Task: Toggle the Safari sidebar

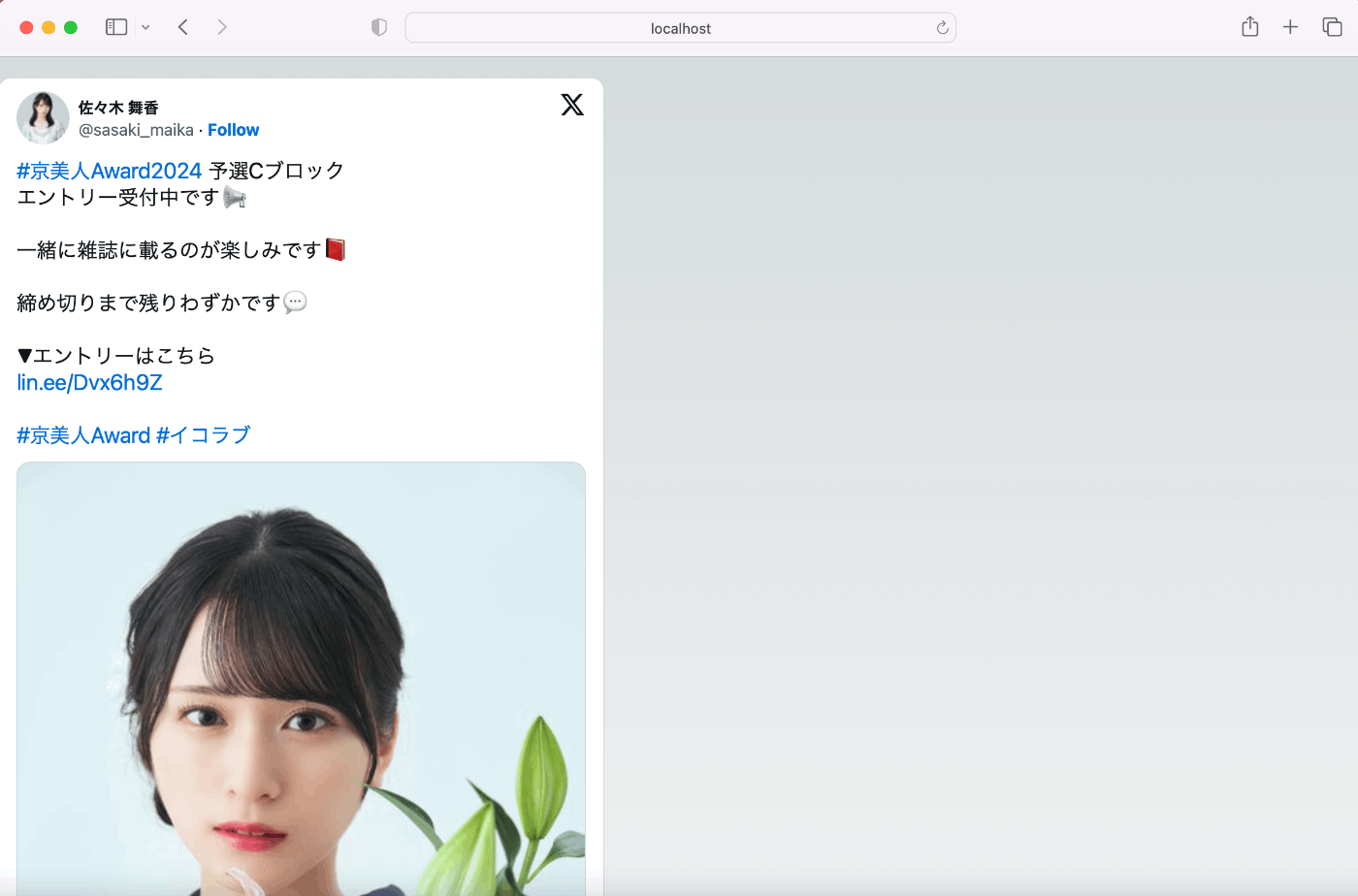Action: pos(116,27)
